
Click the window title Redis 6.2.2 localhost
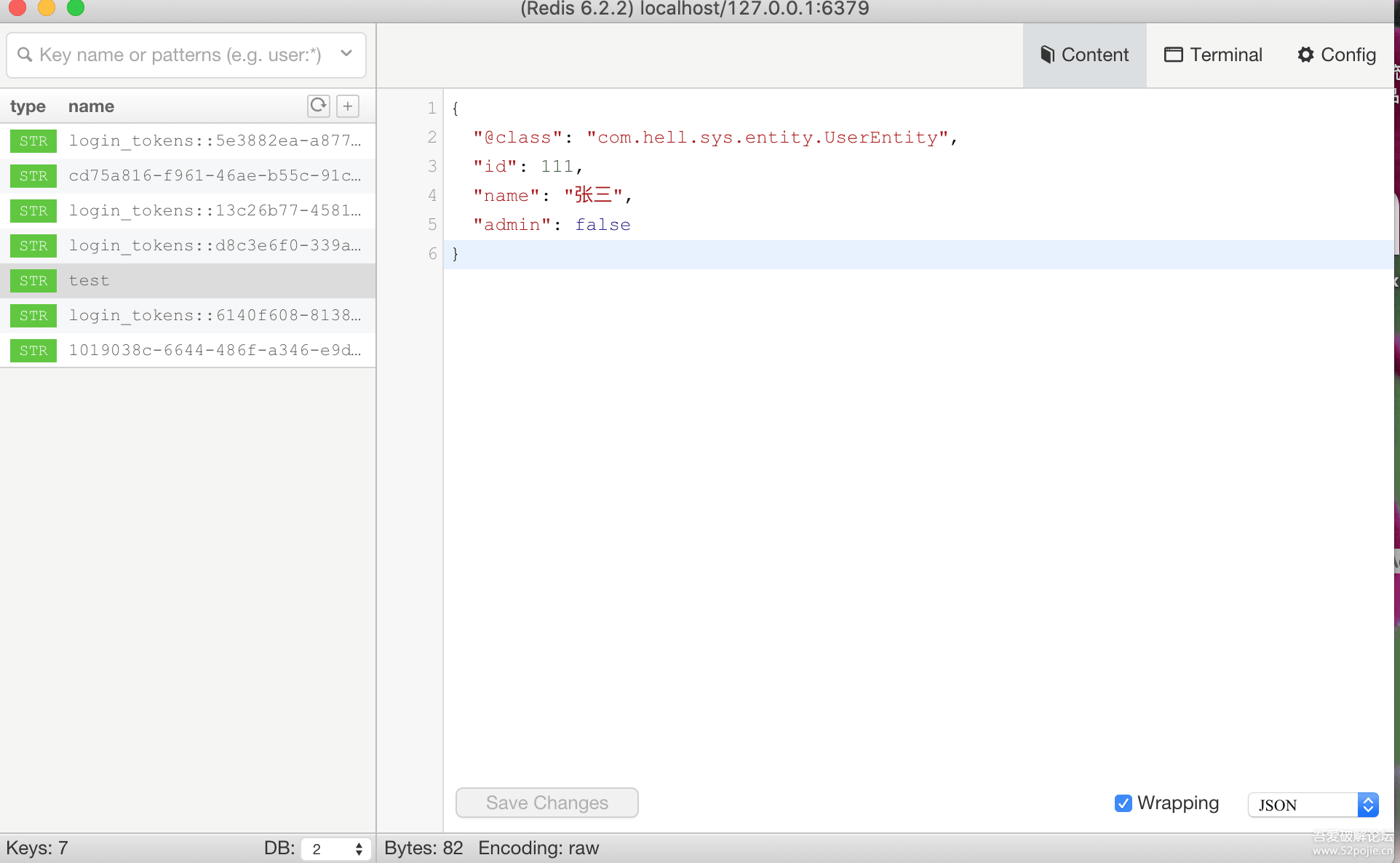tap(695, 9)
